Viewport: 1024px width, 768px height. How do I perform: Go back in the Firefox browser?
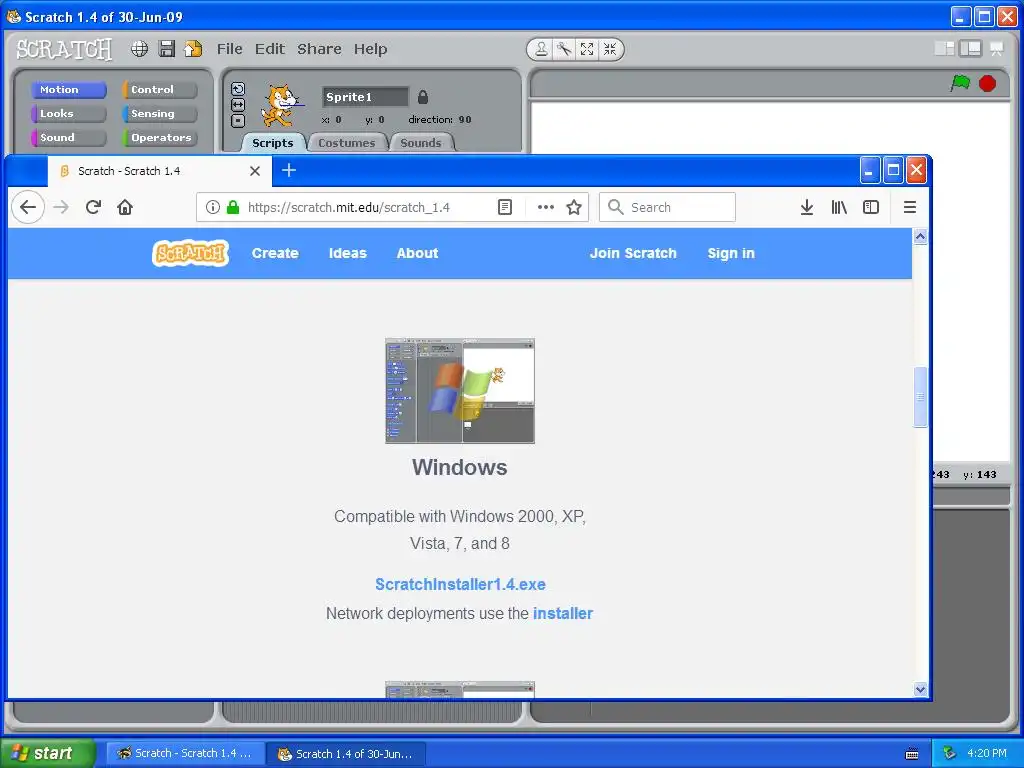[27, 207]
